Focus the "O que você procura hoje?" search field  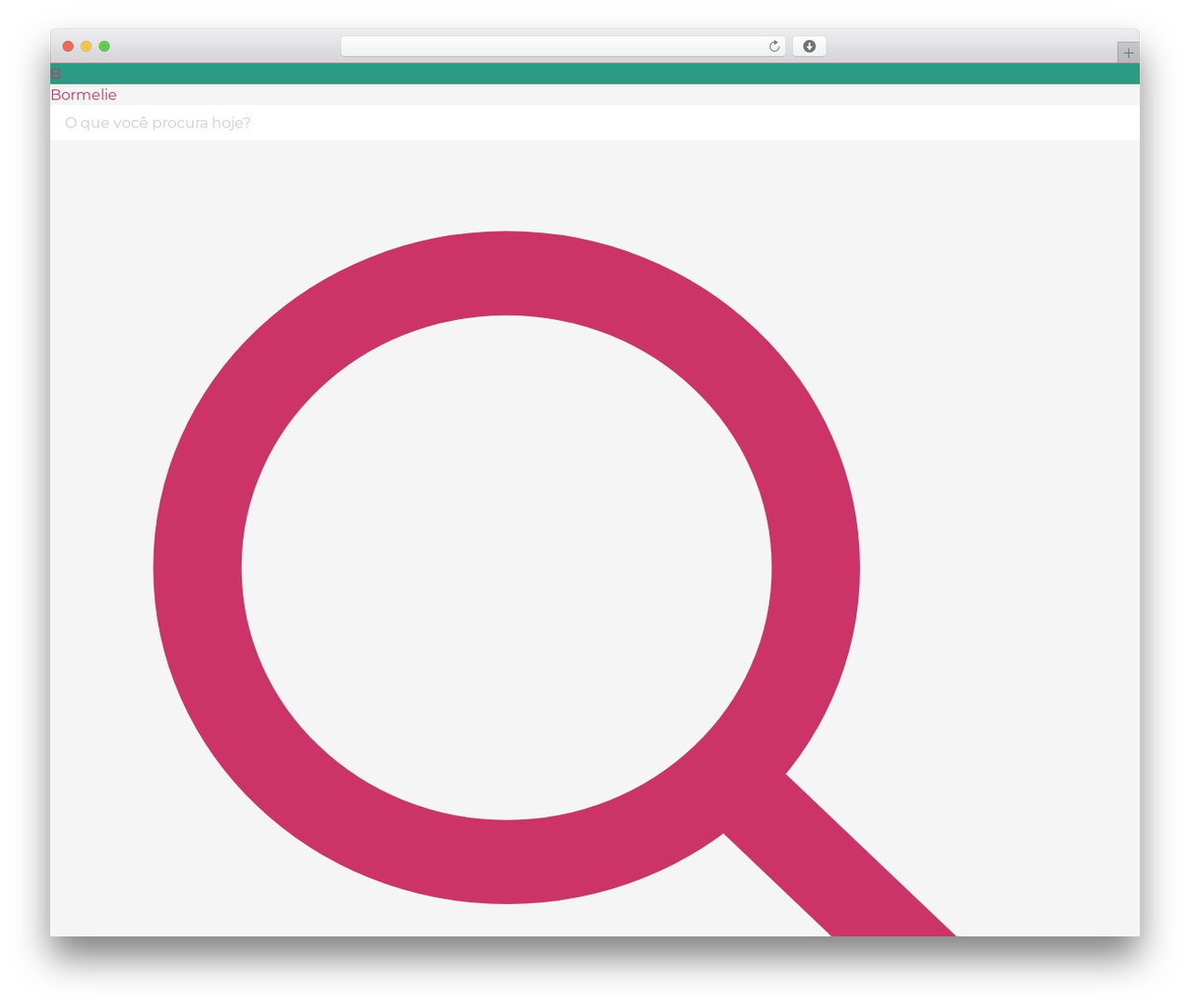coord(595,123)
